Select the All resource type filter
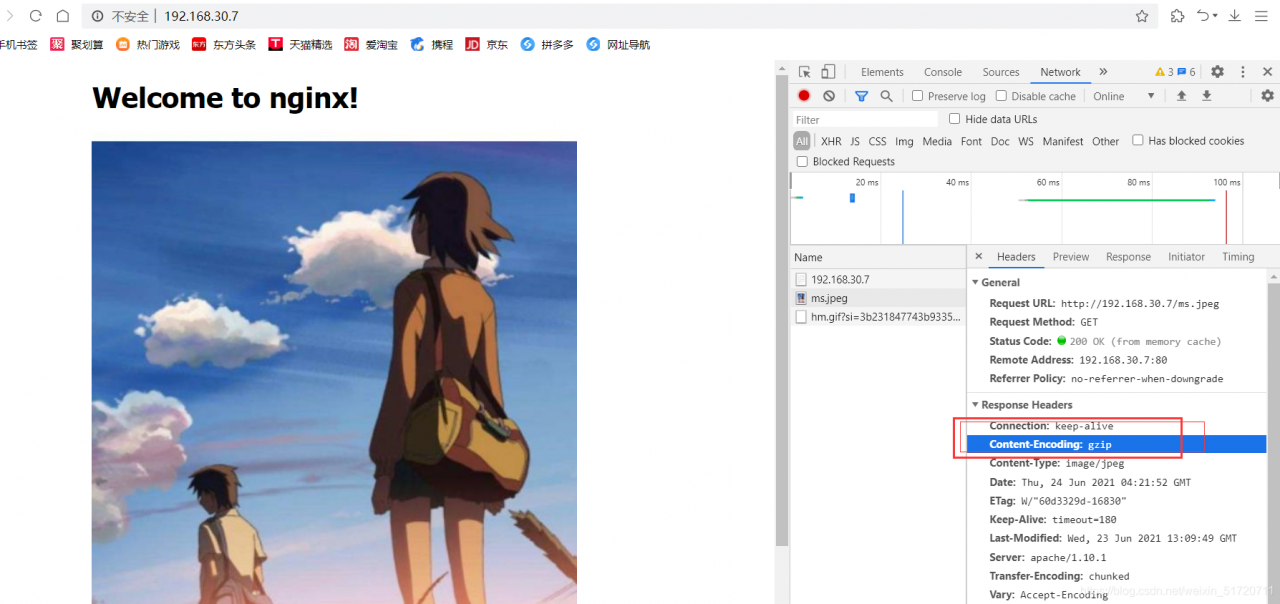 coord(802,141)
